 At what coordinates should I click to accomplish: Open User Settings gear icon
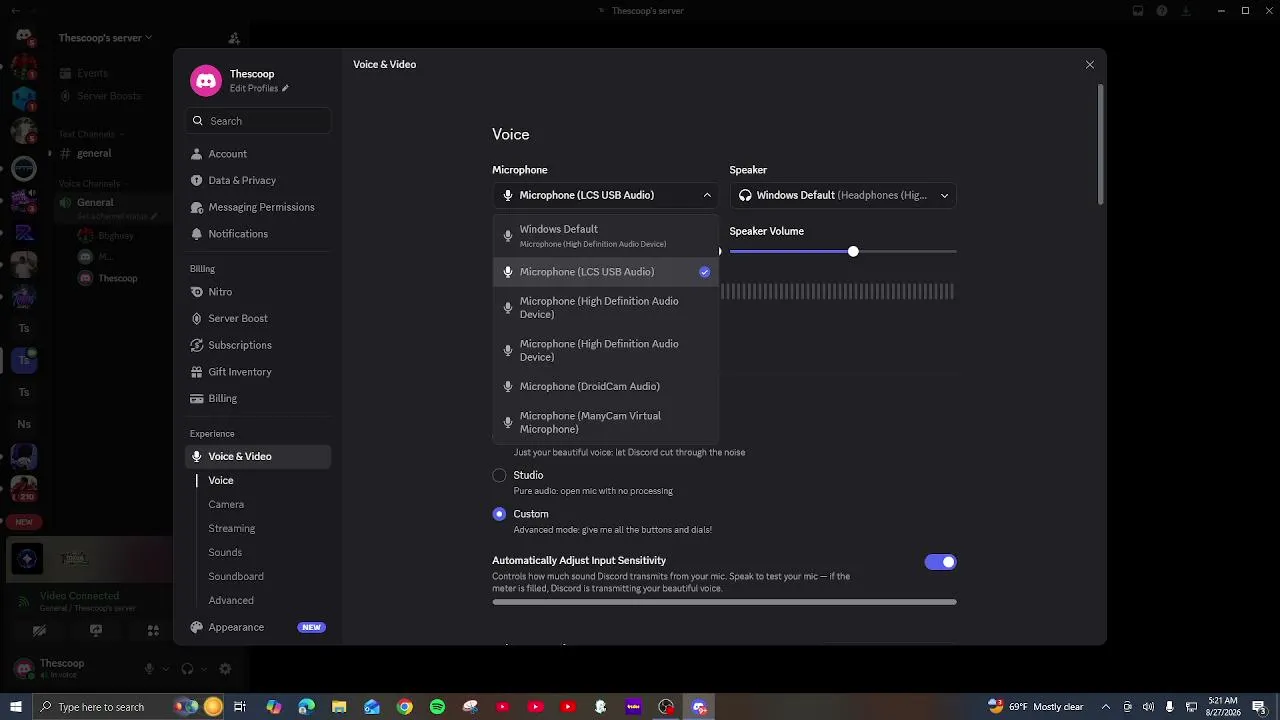click(225, 669)
